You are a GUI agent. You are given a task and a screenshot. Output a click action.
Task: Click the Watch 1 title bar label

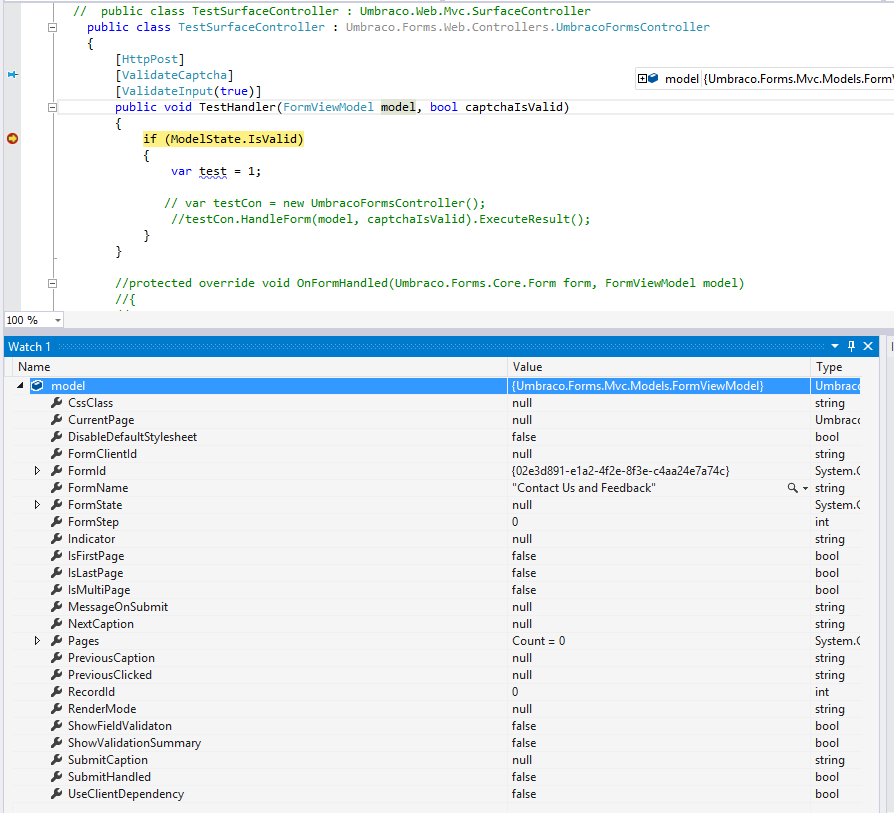pos(29,347)
